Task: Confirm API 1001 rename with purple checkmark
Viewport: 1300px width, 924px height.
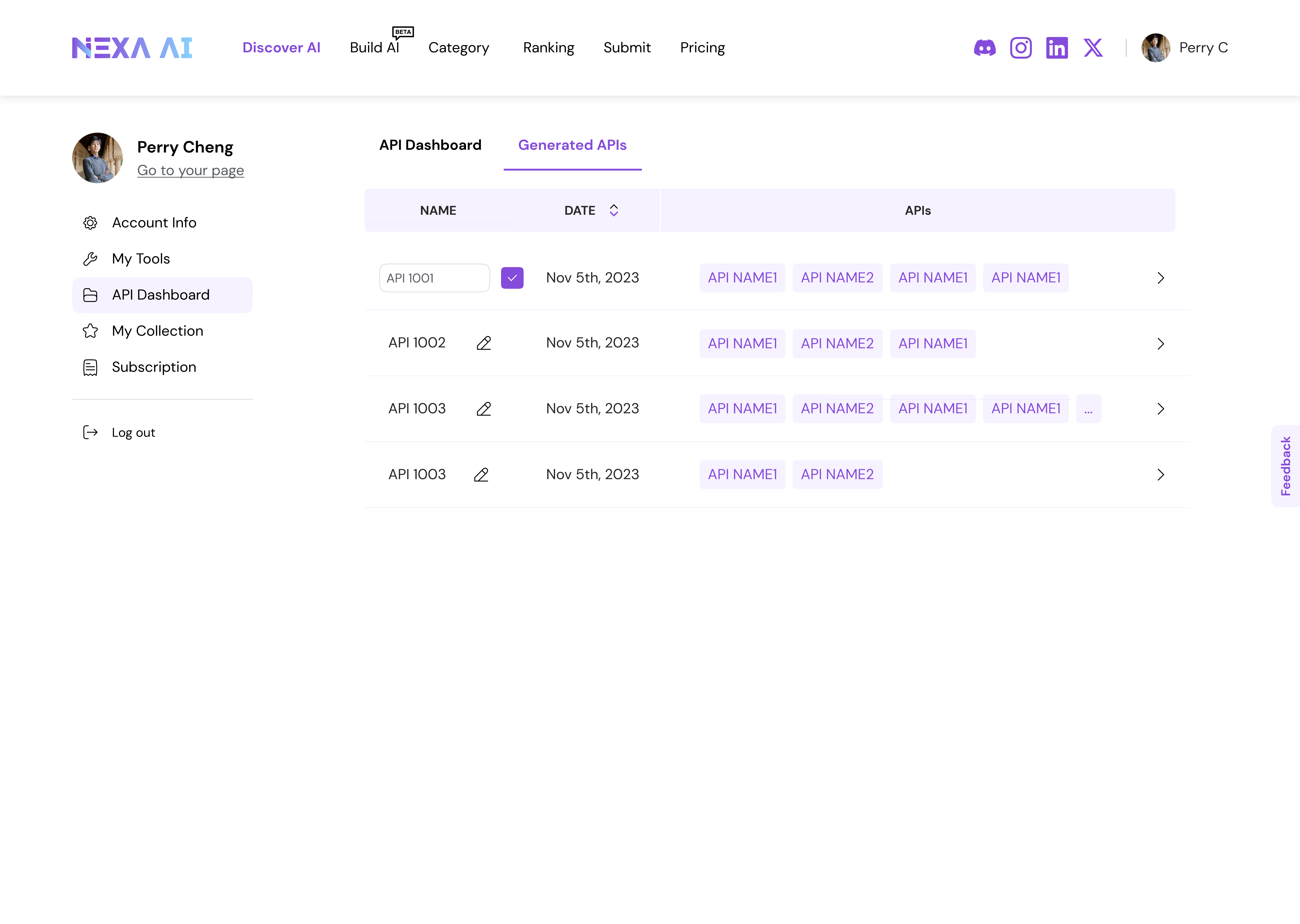Action: 512,278
